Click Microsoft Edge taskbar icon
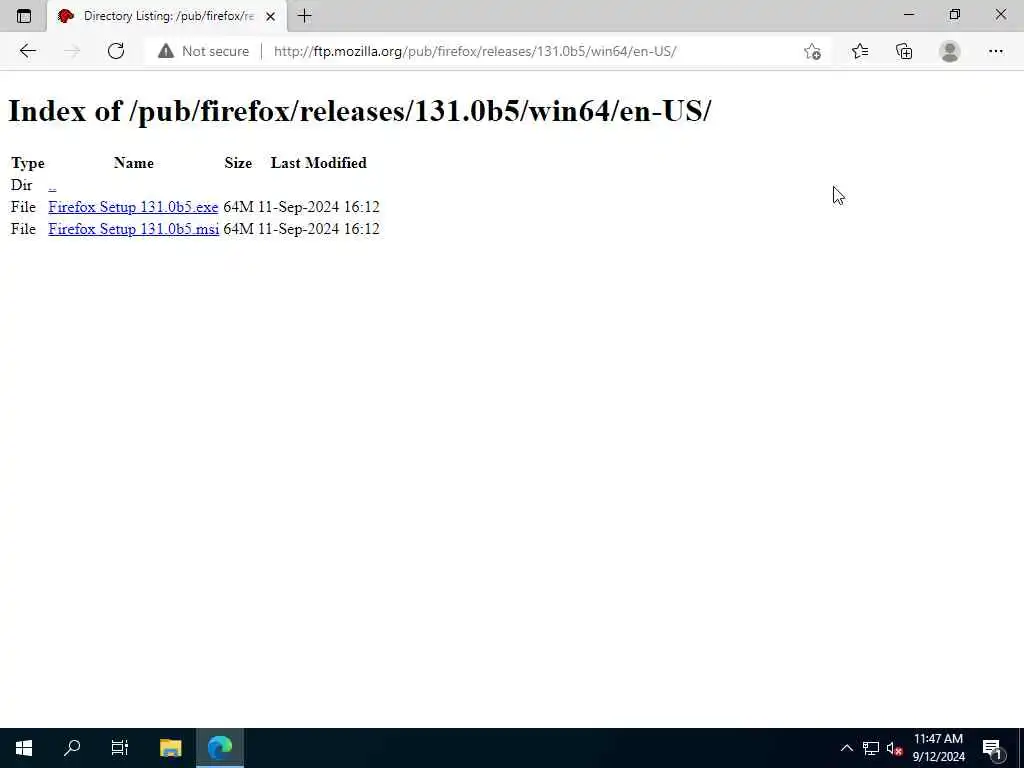Image resolution: width=1024 pixels, height=768 pixels. click(x=220, y=748)
